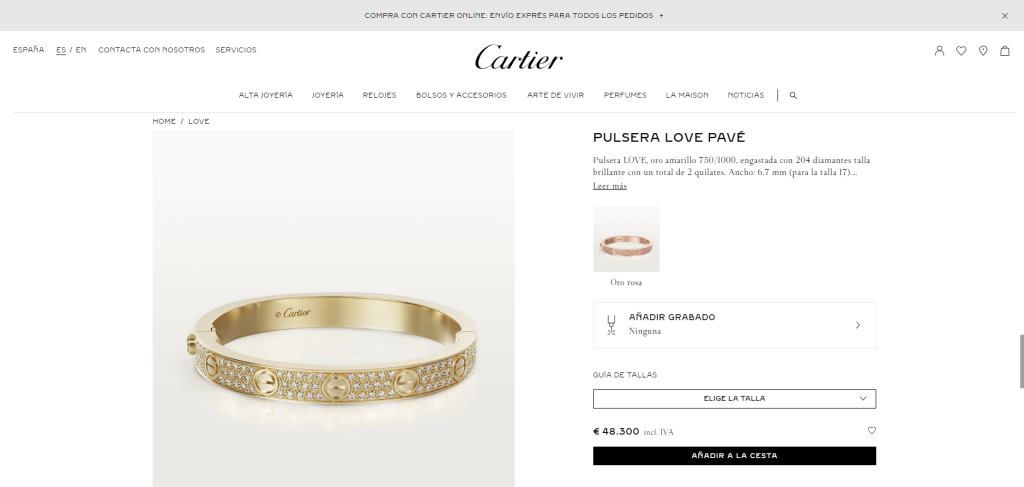Expand Añadir grabado option chevron
The width and height of the screenshot is (1024, 487).
click(857, 325)
